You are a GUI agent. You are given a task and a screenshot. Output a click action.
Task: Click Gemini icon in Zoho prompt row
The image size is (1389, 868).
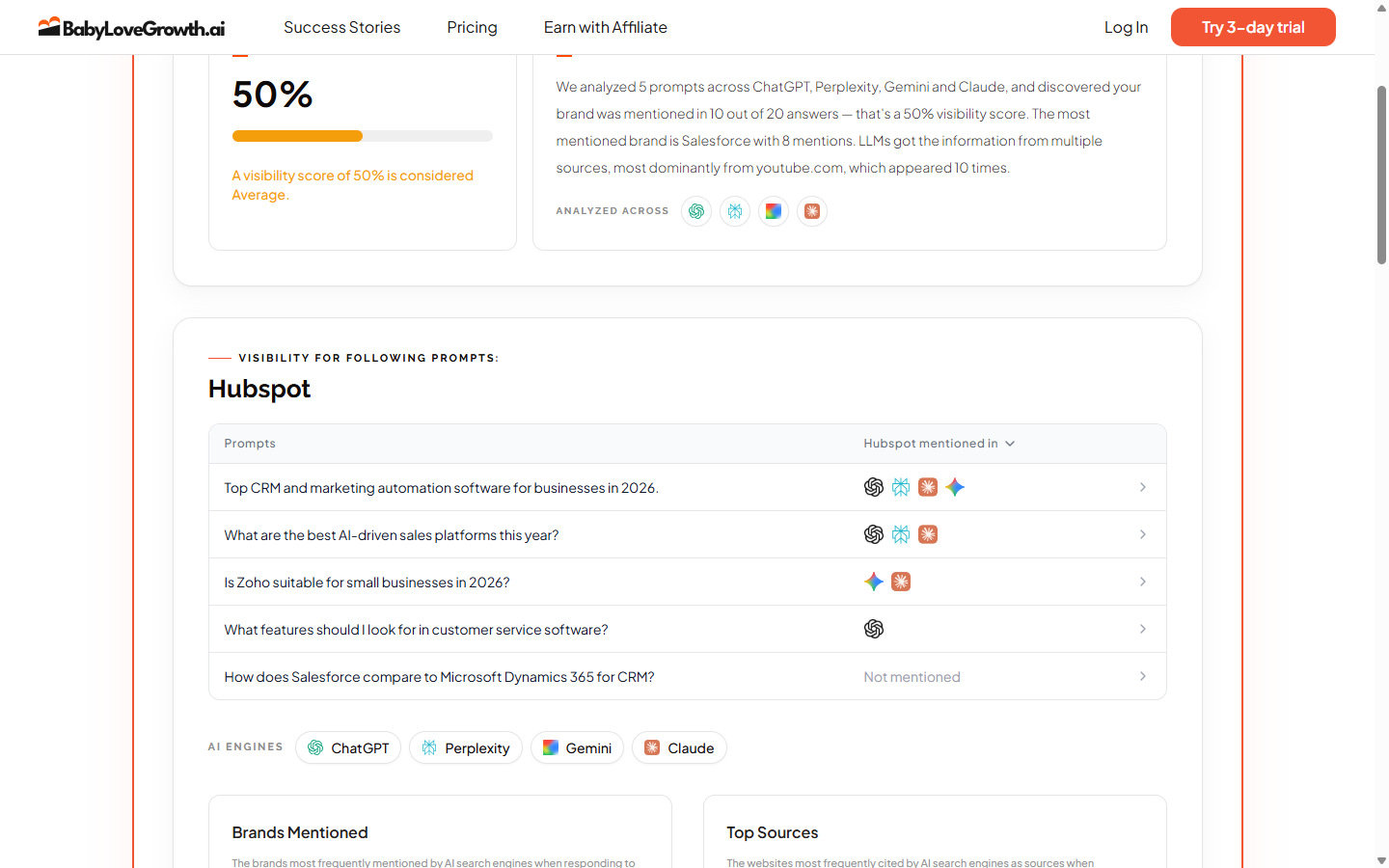click(x=874, y=582)
